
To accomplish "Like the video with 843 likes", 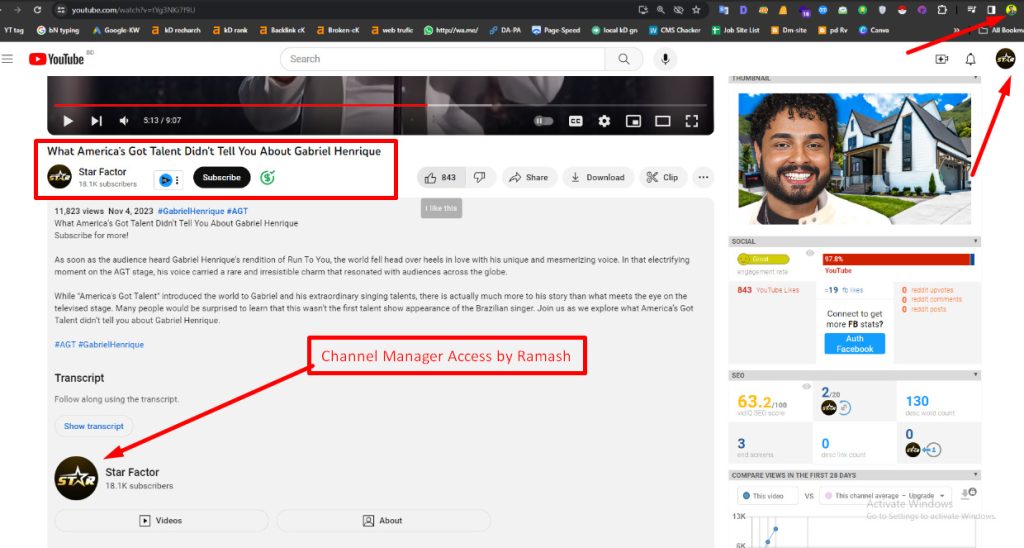I will coord(441,177).
